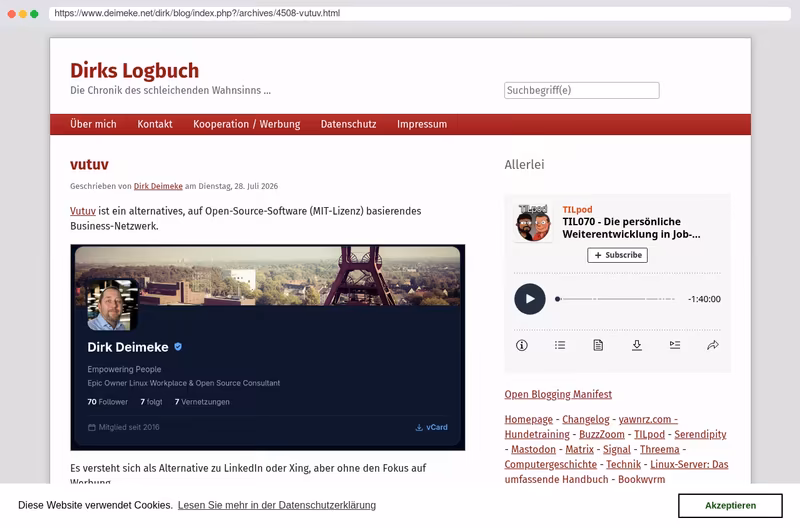Open Kooperation / Werbung menu item

coord(246,124)
